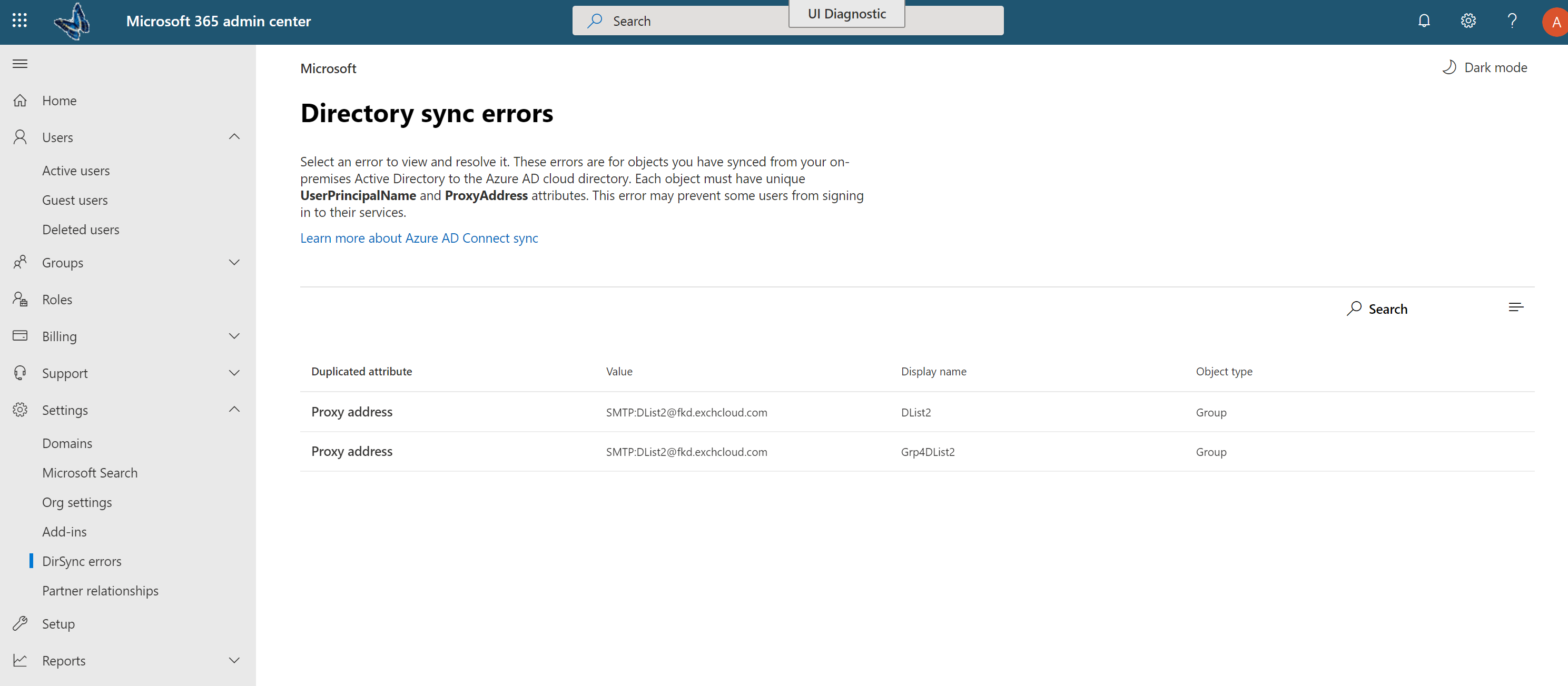Collapse the sidebar navigation menu

(x=20, y=63)
